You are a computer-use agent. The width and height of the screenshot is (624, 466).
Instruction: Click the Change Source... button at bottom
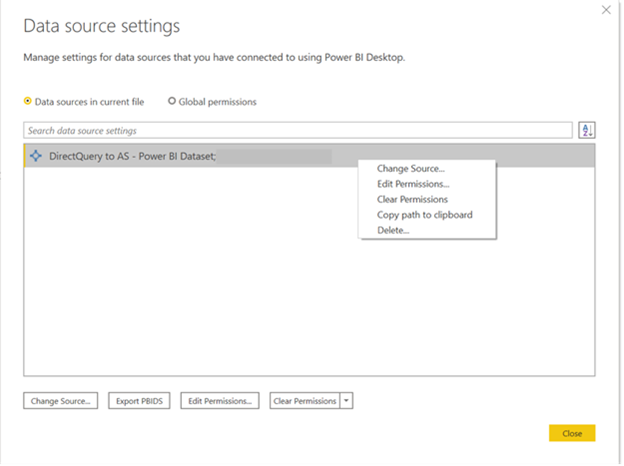point(60,401)
